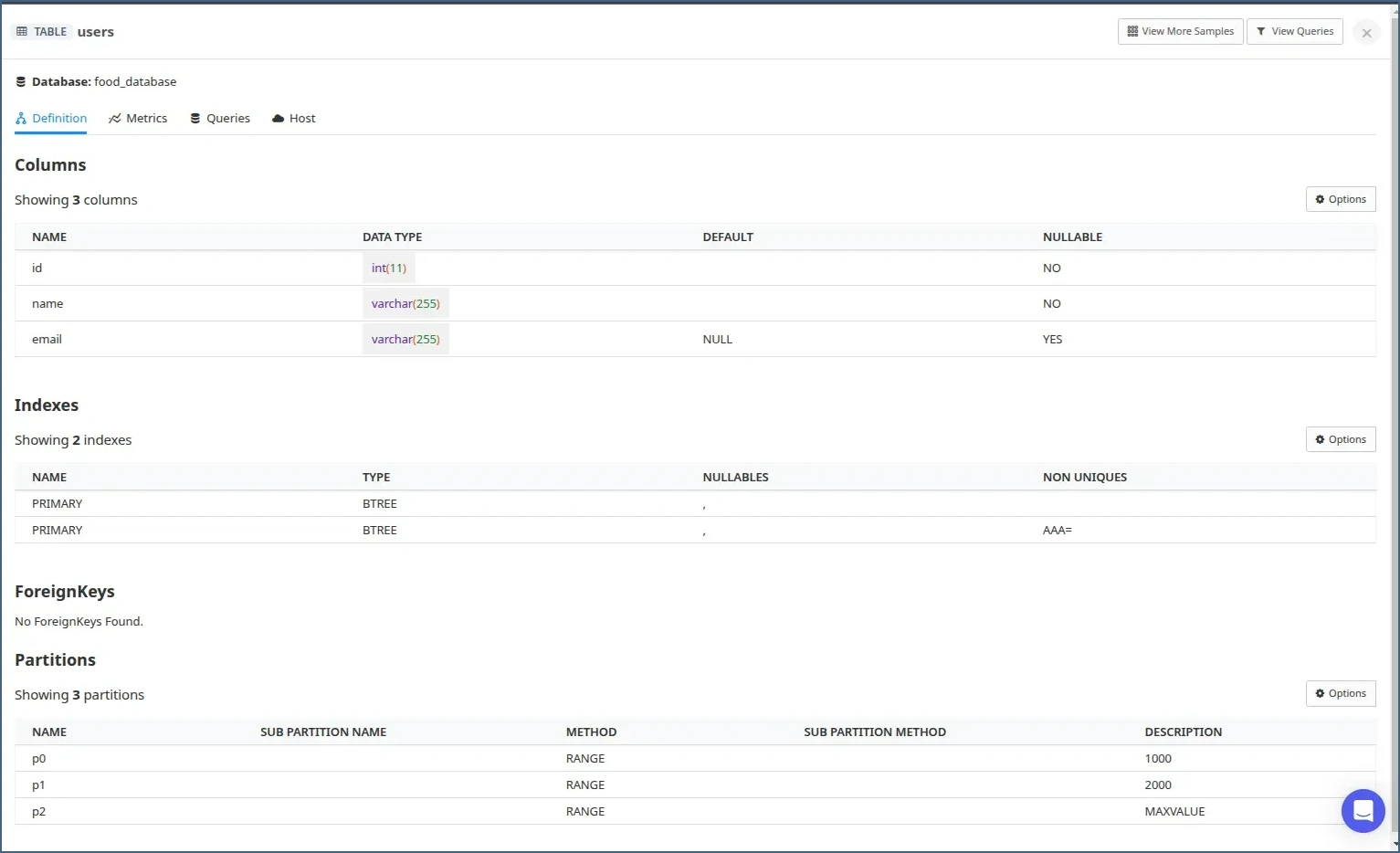
Task: Open the Queries tab
Action: point(220,119)
